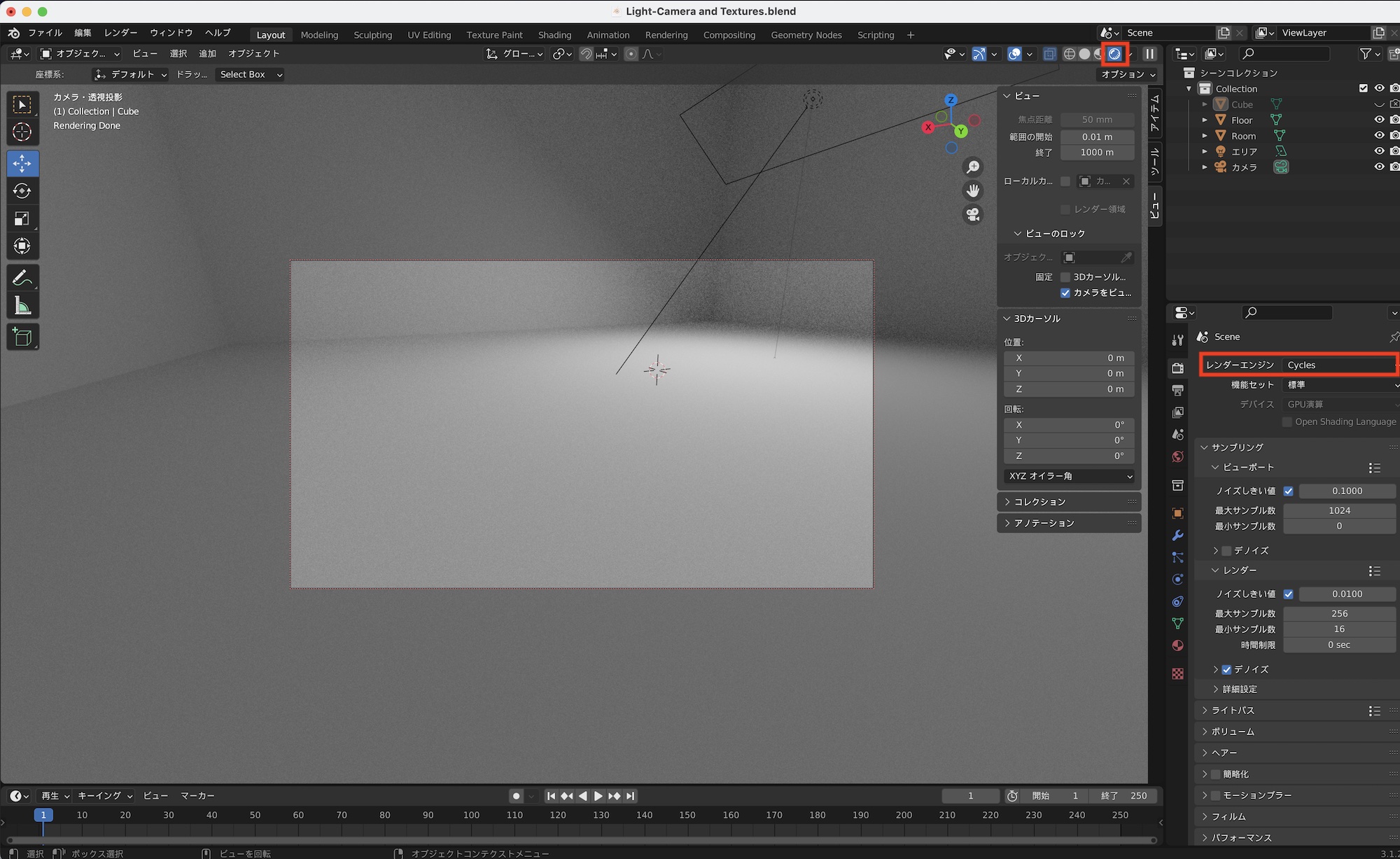Click the オプション button in the viewport header
This screenshot has height=859, width=1400.
pyautogui.click(x=1128, y=74)
